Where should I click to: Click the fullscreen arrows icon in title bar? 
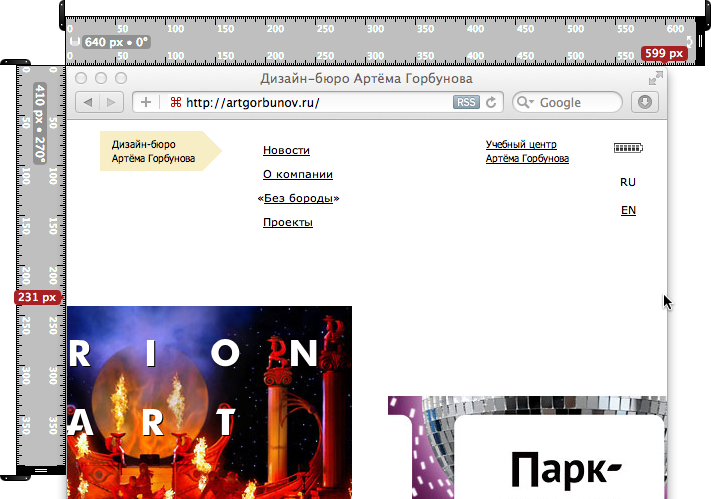coord(656,78)
